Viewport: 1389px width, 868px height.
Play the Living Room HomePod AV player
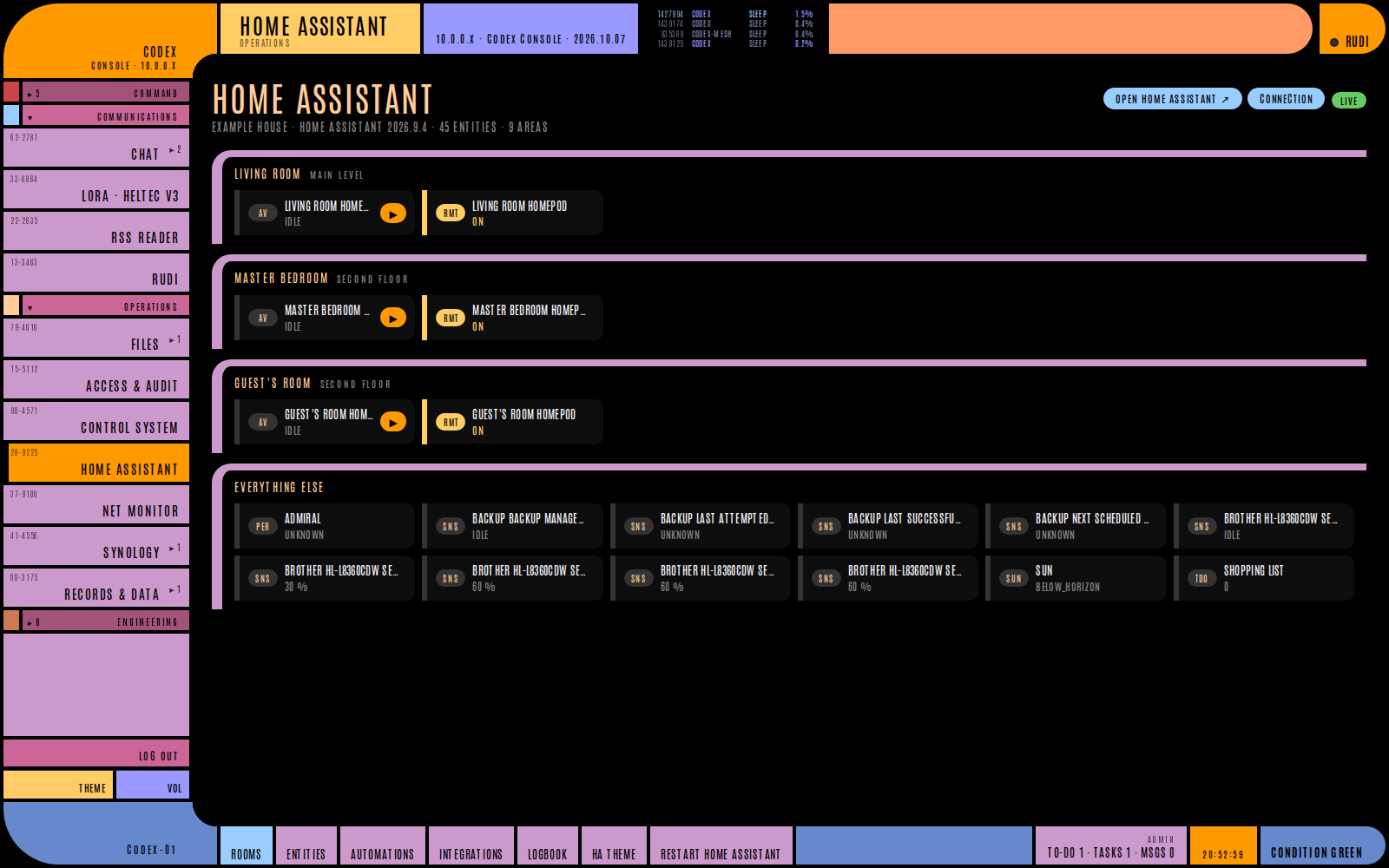(393, 214)
